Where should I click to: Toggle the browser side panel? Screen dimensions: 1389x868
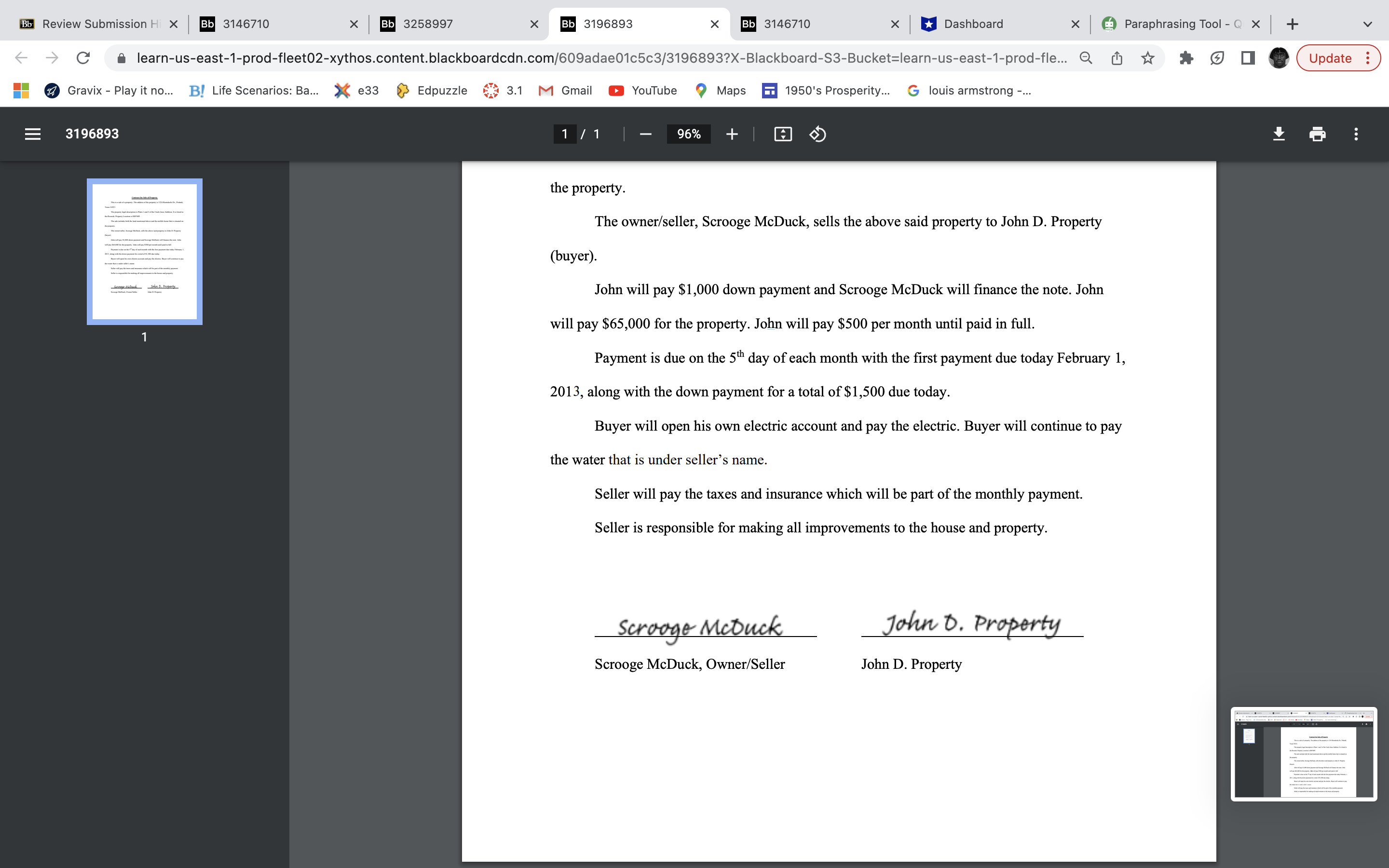[1247, 58]
